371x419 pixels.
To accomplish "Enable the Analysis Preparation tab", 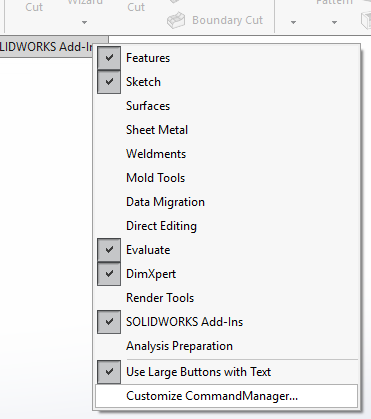I will 227,346.
